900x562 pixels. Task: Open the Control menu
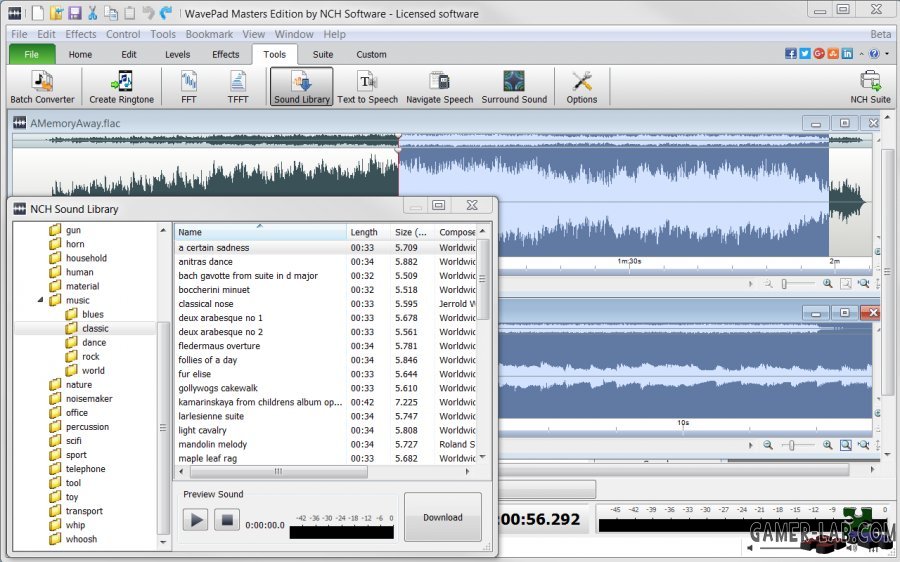[x=123, y=34]
